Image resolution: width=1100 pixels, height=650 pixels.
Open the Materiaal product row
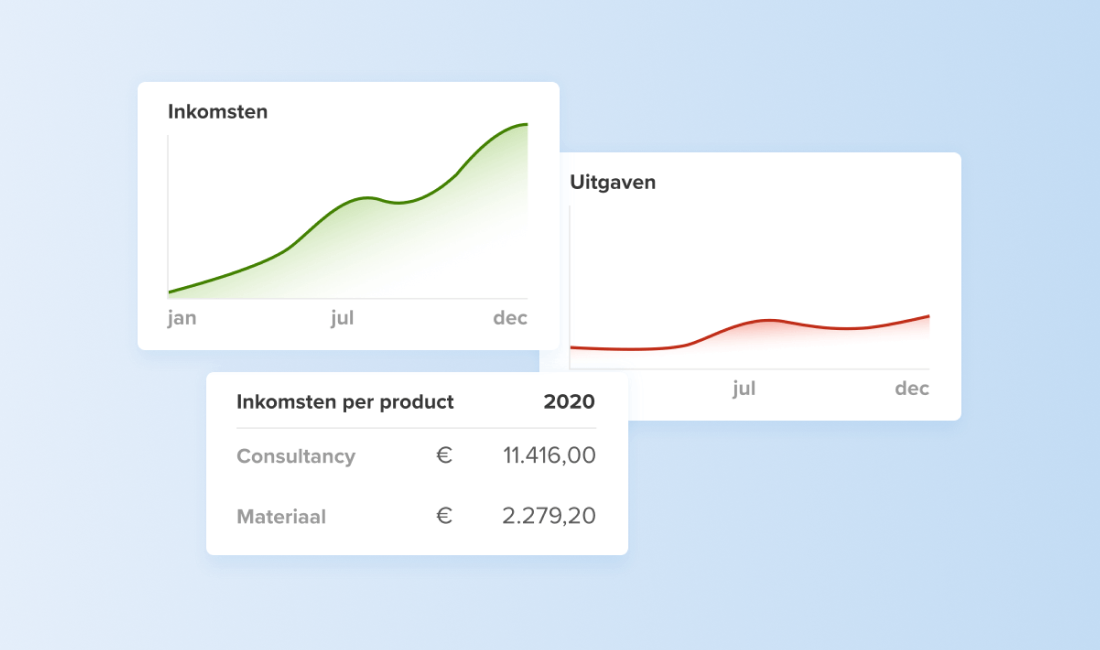click(x=281, y=517)
